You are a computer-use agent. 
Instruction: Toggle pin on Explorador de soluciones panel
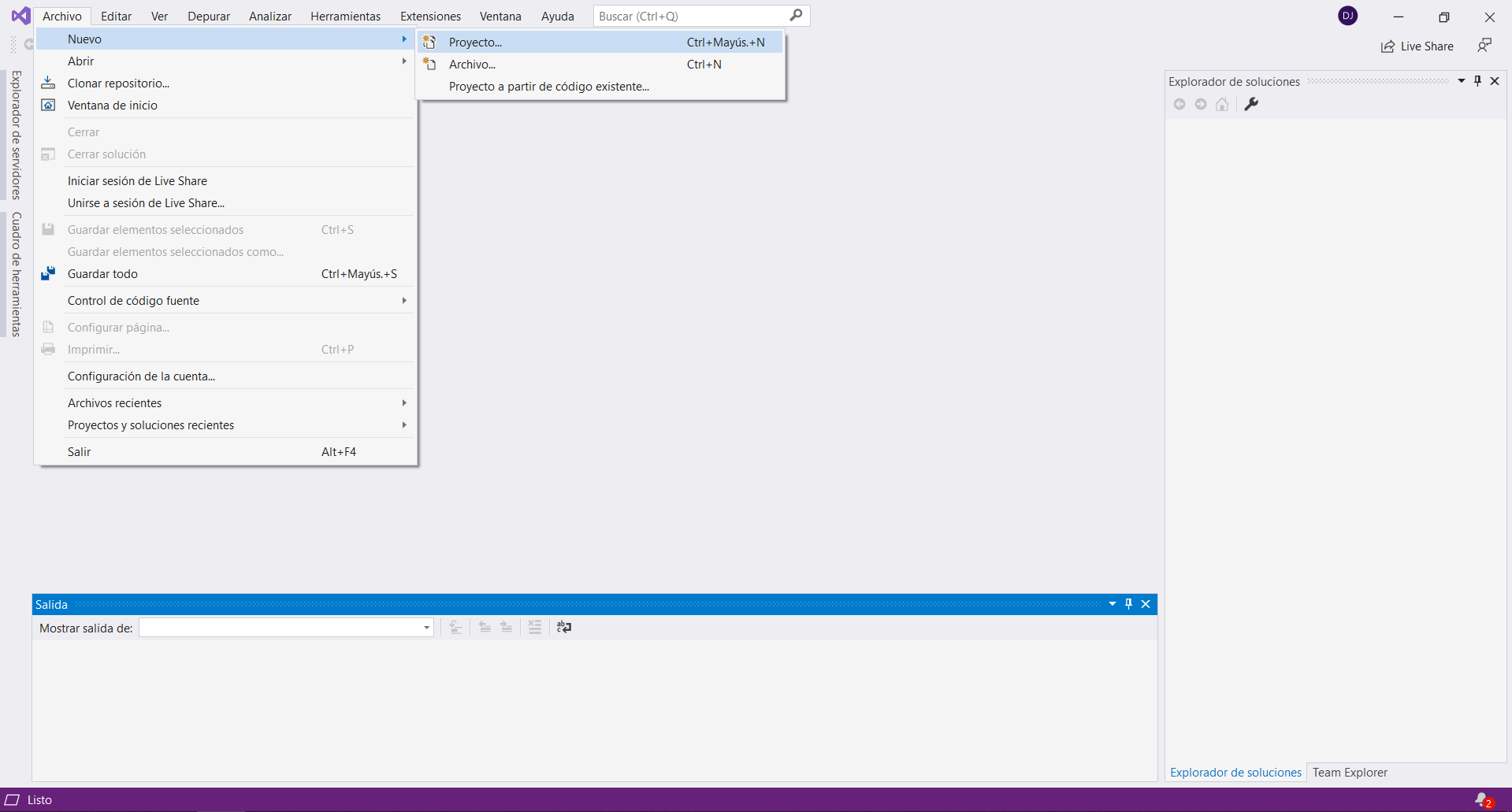[x=1477, y=81]
